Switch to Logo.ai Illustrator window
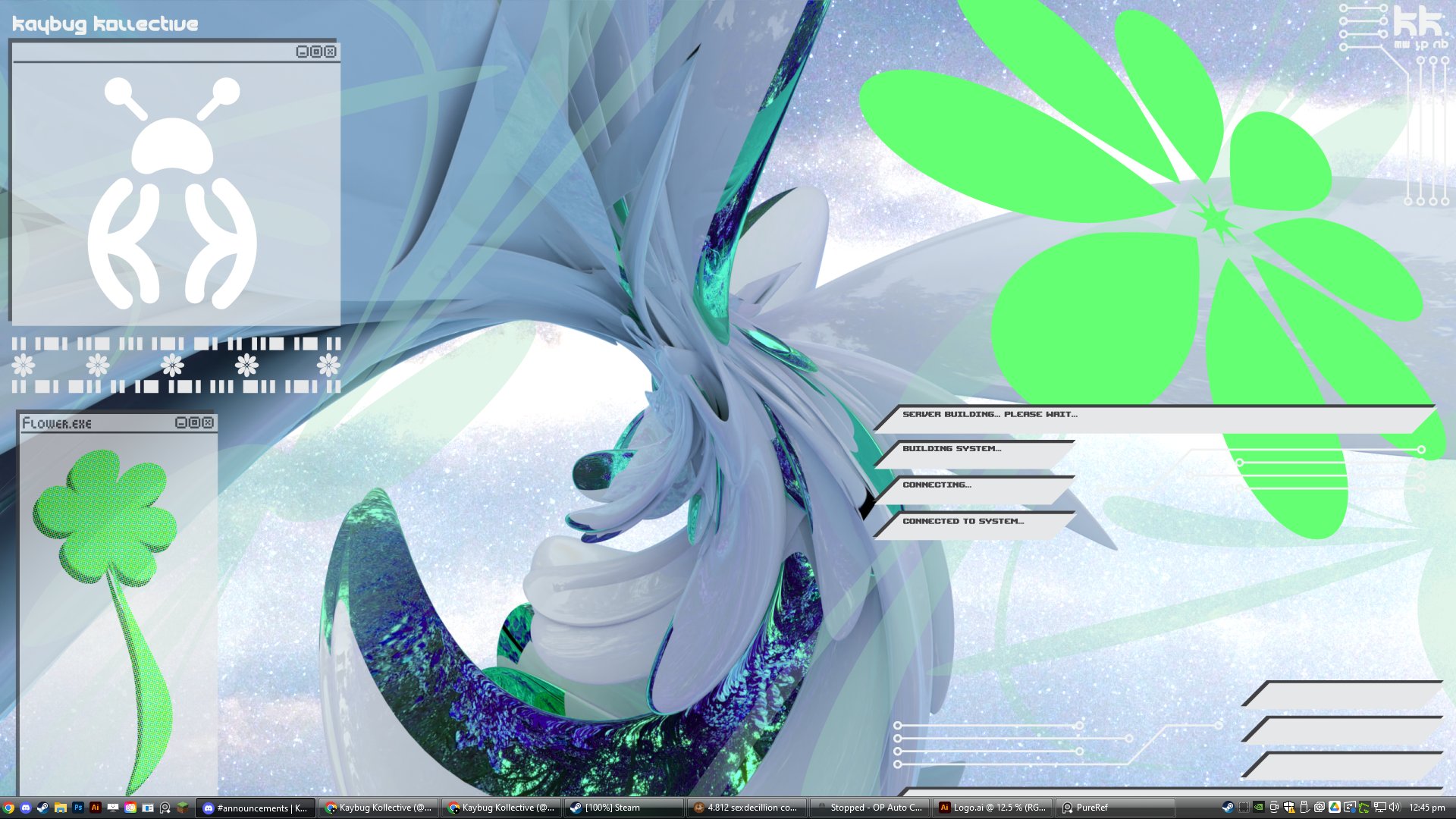 (993, 808)
